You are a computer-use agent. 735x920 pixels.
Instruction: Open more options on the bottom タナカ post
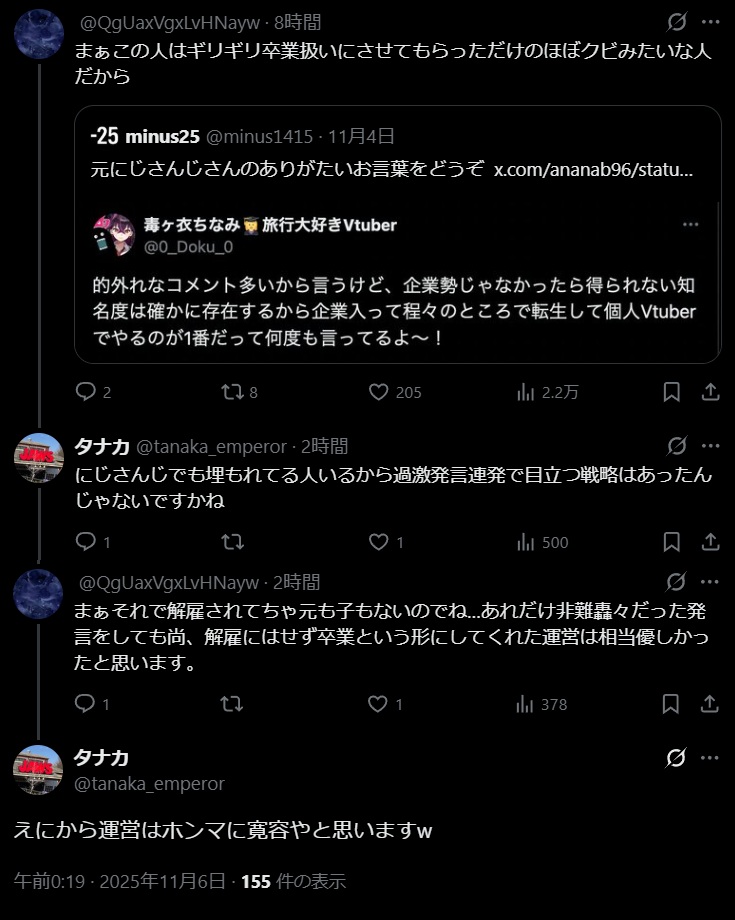click(710, 758)
